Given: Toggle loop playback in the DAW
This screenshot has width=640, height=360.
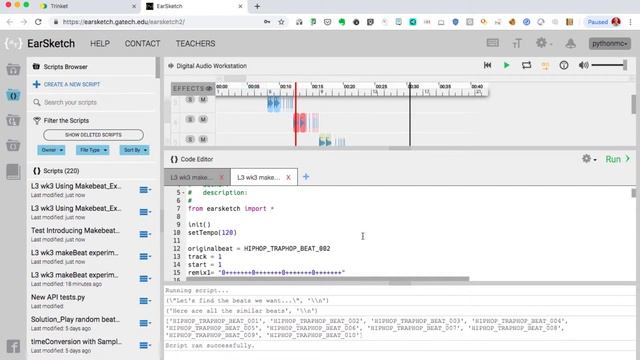Looking at the screenshot, I should 526,65.
